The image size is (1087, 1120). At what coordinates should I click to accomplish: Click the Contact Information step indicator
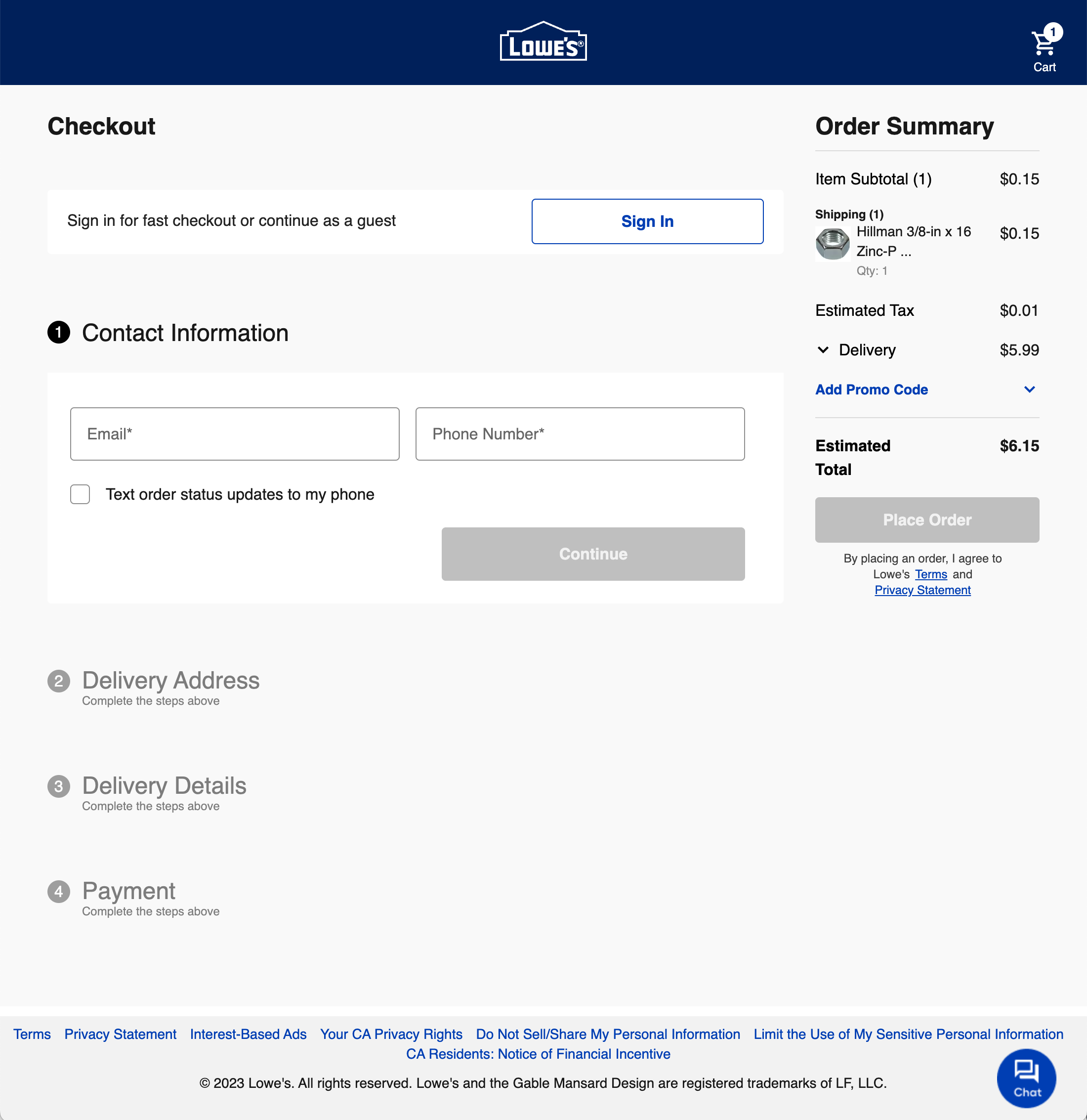click(x=58, y=333)
